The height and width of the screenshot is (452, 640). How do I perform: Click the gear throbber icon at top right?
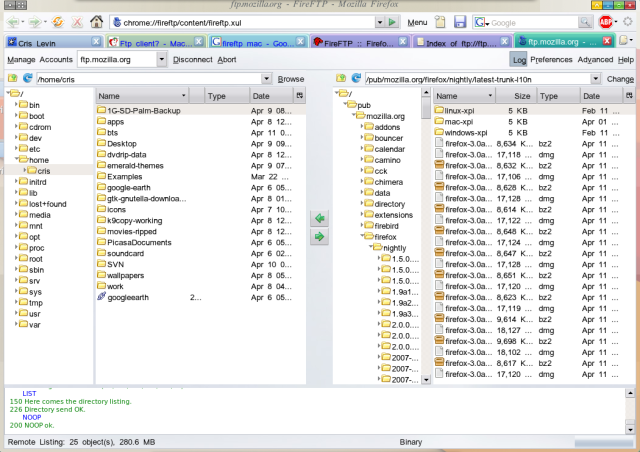point(628,22)
